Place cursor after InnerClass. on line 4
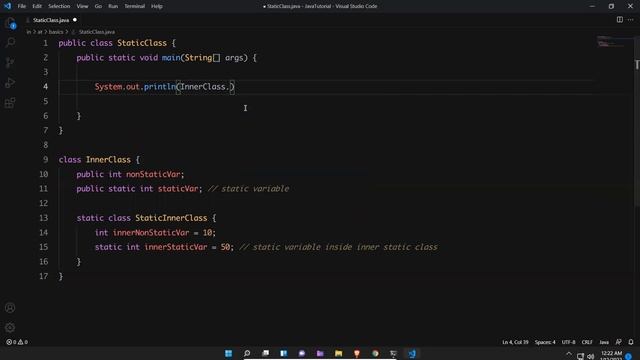This screenshot has height=360, width=640. 230,87
